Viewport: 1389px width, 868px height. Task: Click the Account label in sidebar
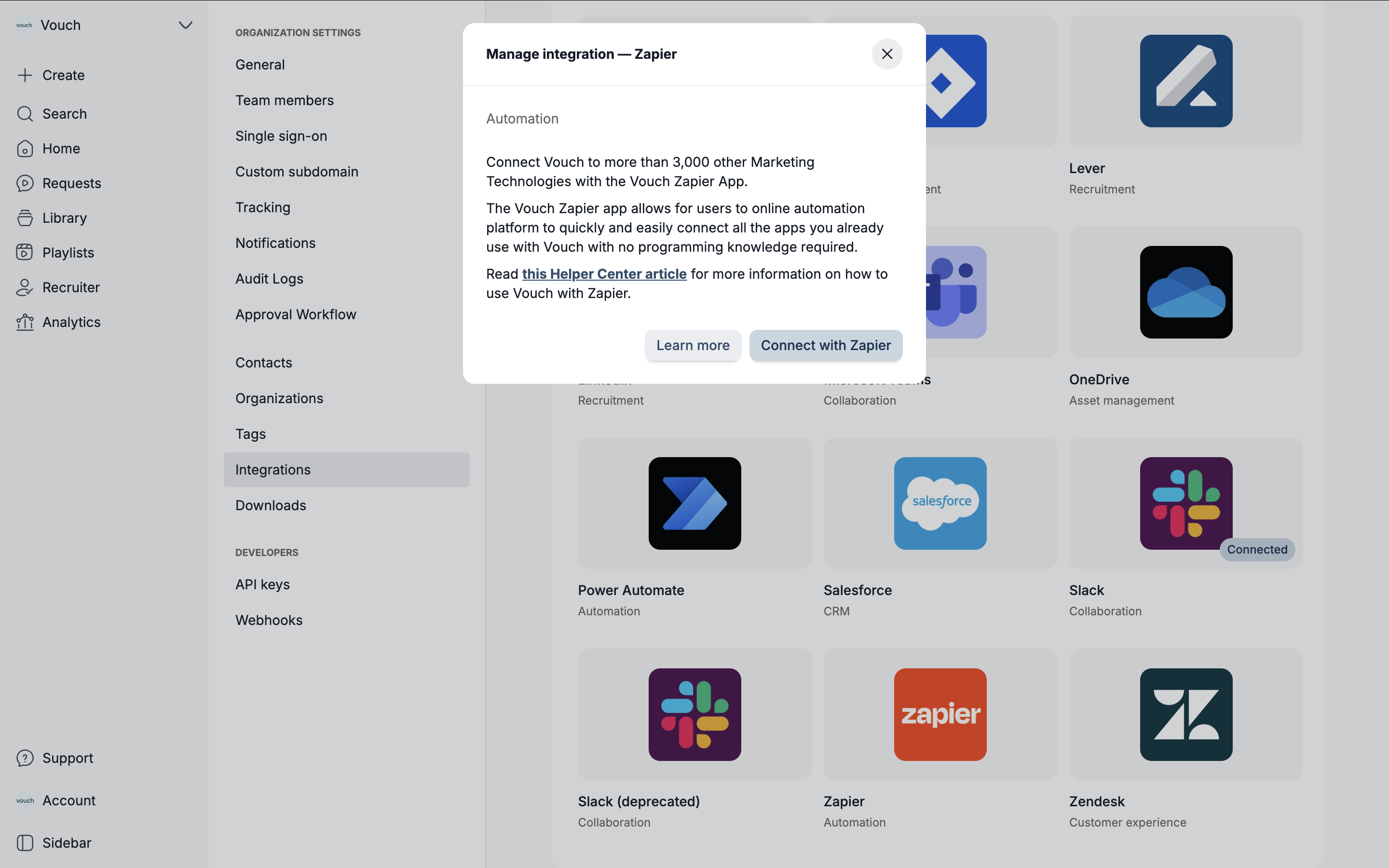click(69, 800)
